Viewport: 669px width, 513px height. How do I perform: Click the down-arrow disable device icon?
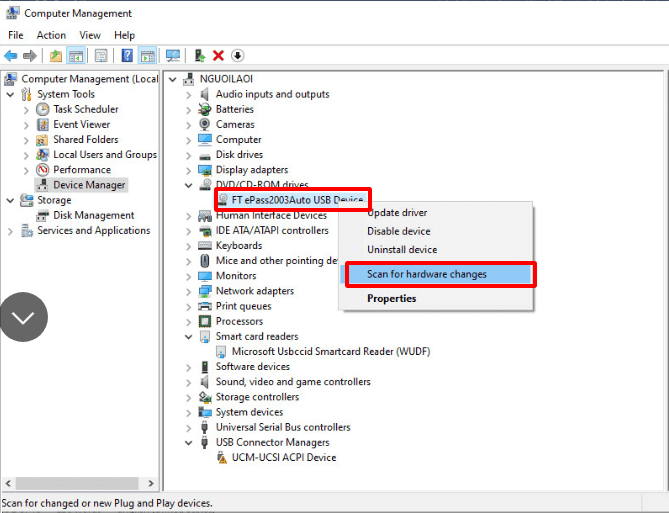[x=238, y=55]
